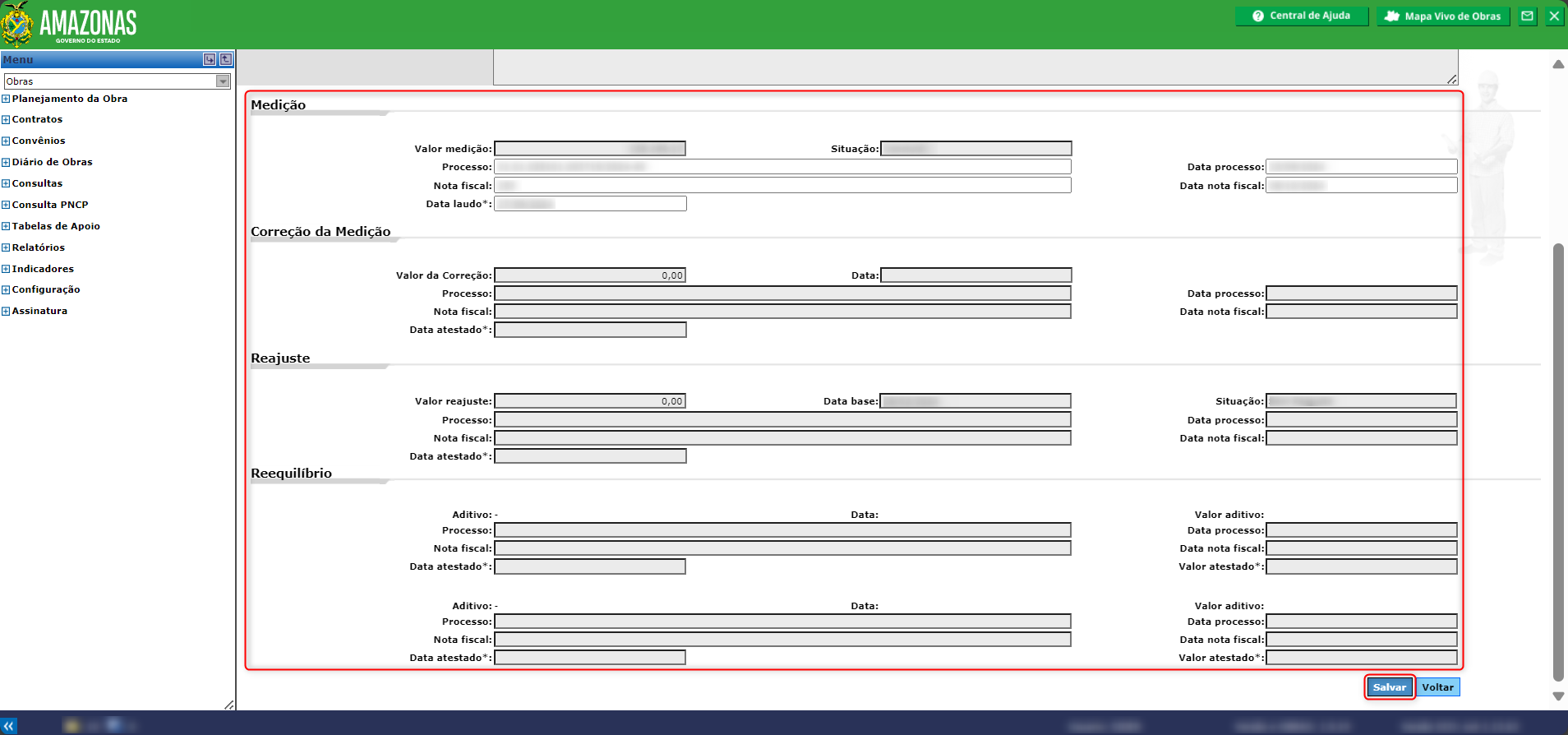Click the first Reequilíbrio Valor atestado field

point(1362,566)
